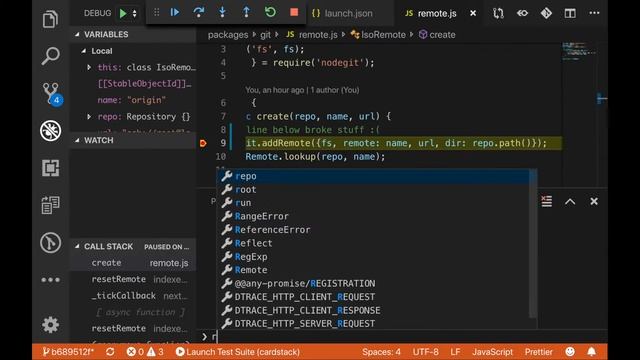Viewport: 640px width, 360px height.
Task: Step into in debug toolbar
Action: pos(222,13)
